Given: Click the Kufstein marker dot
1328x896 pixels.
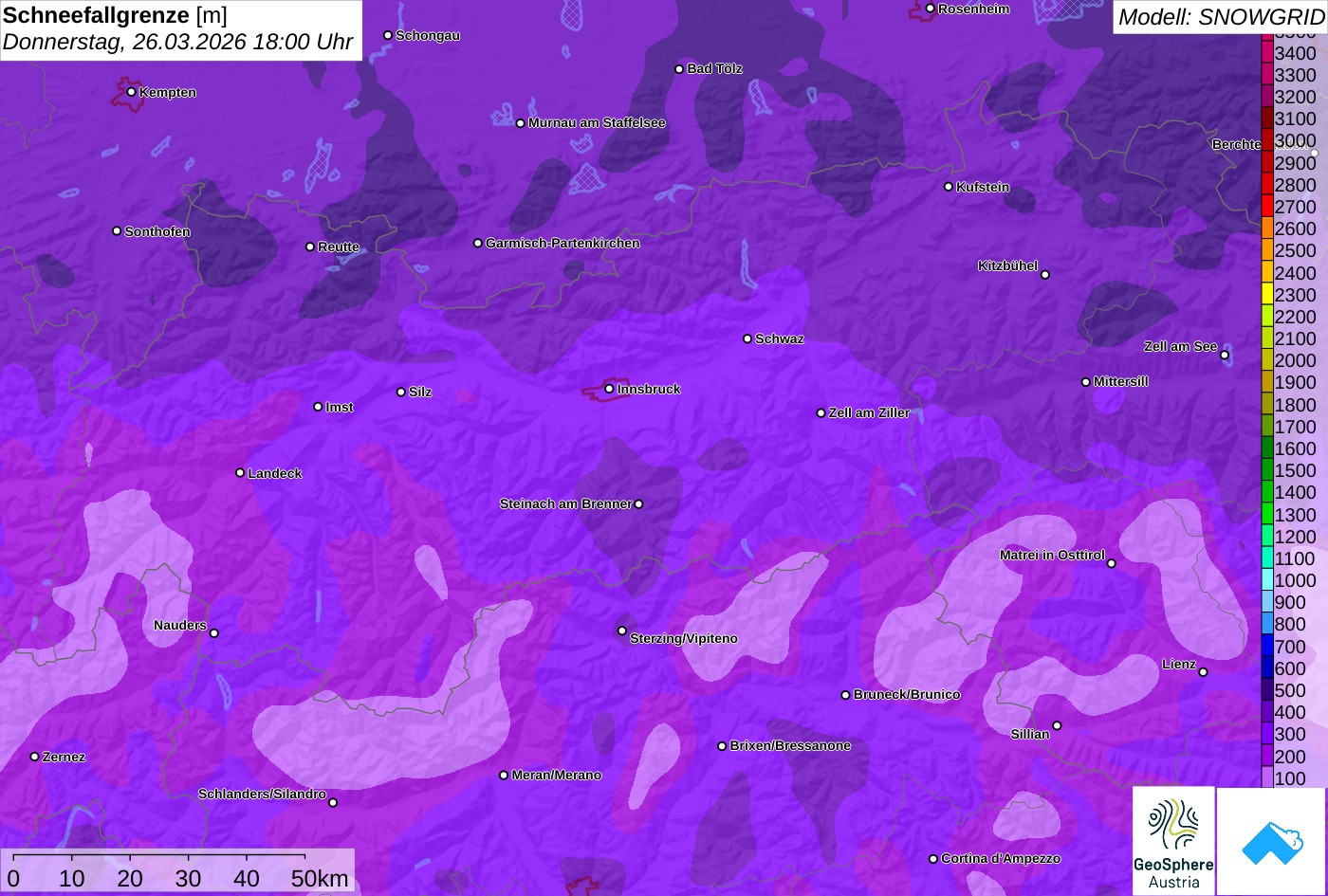Looking at the screenshot, I should point(948,187).
